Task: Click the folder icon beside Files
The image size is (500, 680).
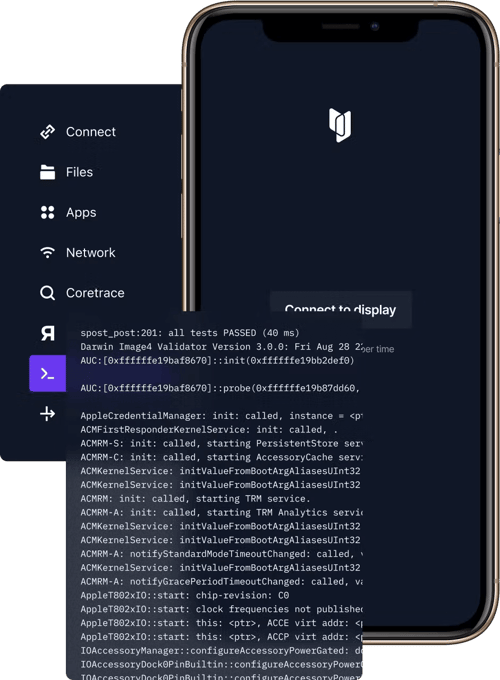Action: pos(47,172)
